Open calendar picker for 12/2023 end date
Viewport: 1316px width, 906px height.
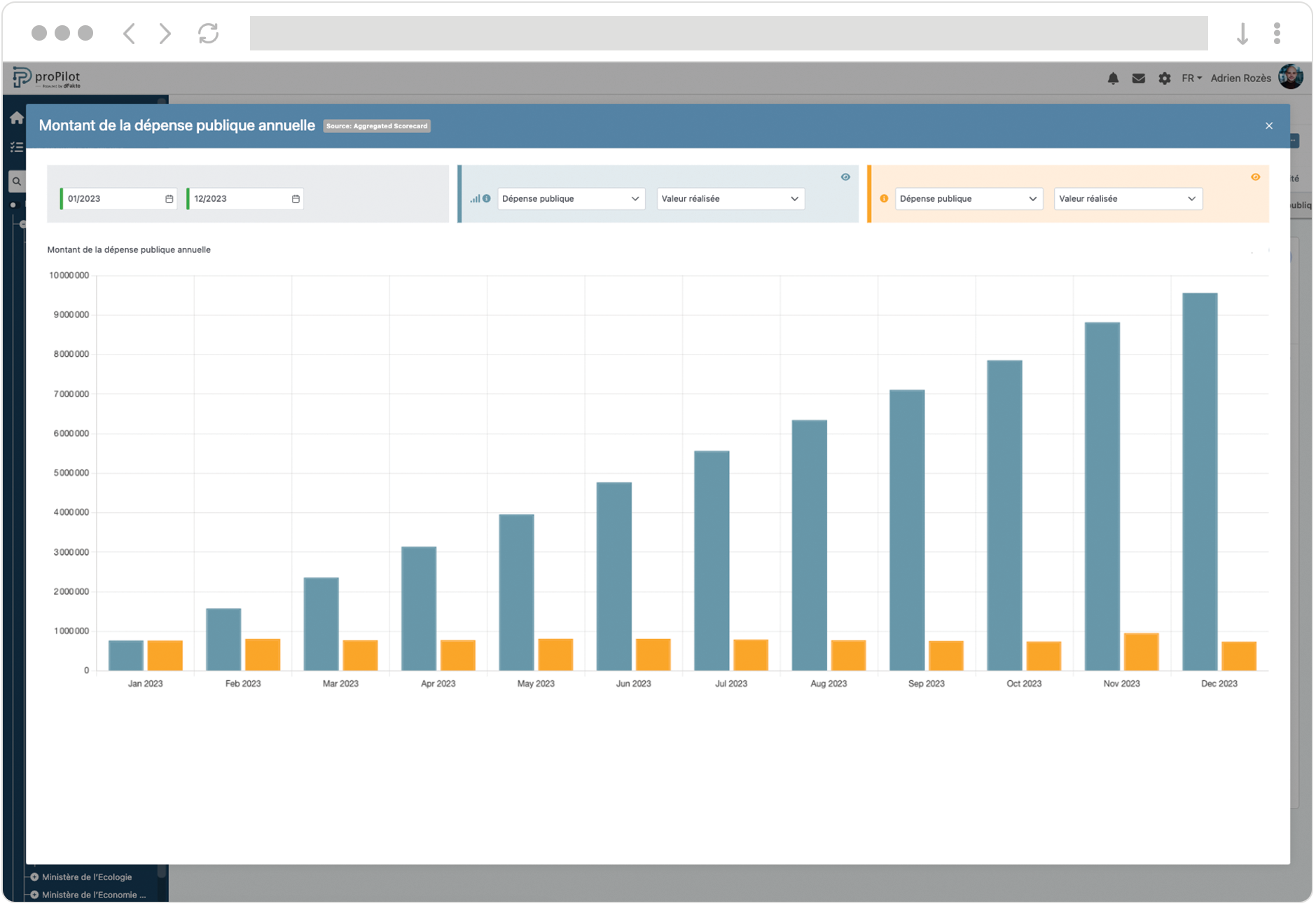click(x=296, y=199)
